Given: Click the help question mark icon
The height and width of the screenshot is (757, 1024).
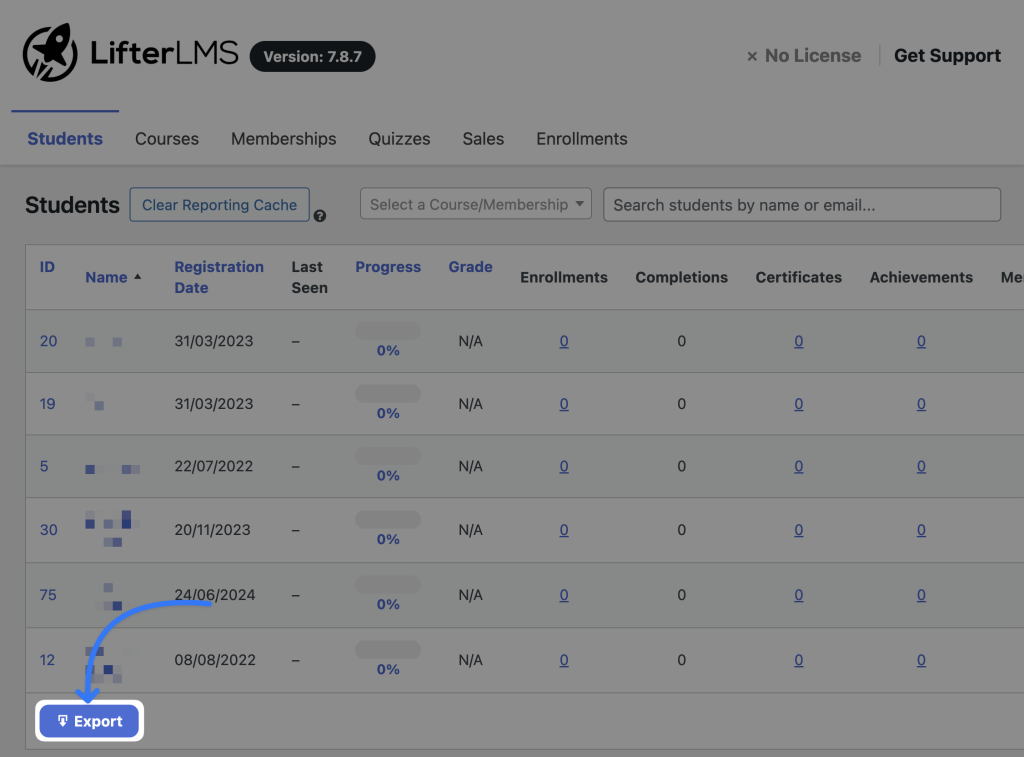Looking at the screenshot, I should coord(320,214).
